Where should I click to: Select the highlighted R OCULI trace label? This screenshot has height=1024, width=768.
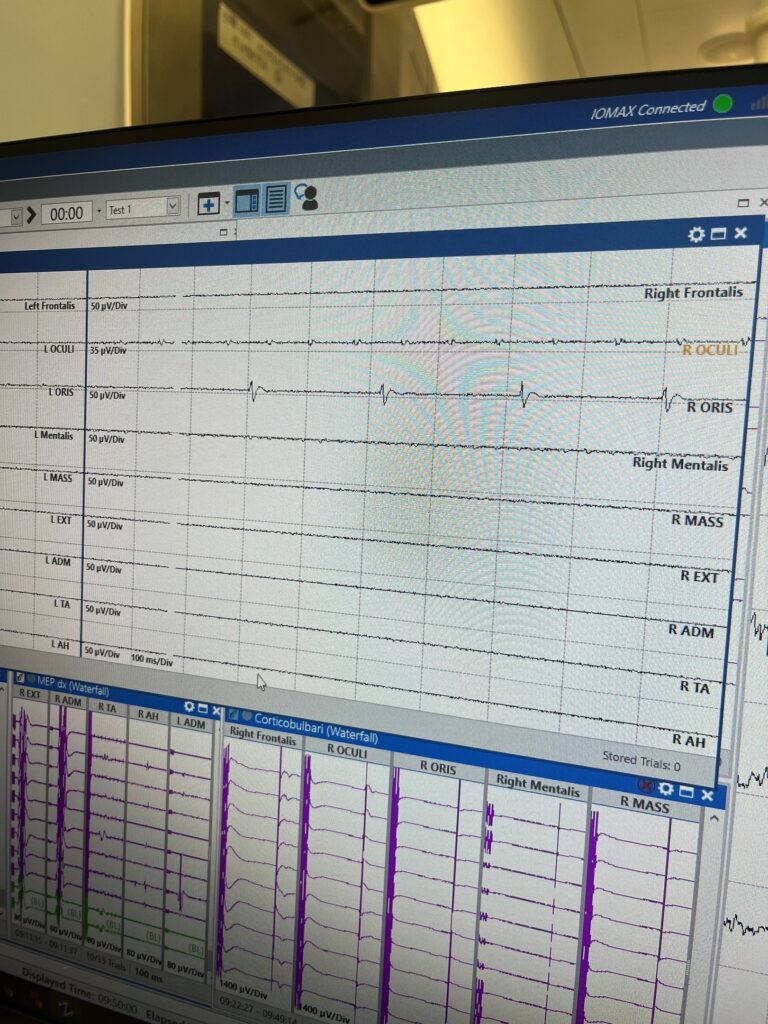(710, 349)
